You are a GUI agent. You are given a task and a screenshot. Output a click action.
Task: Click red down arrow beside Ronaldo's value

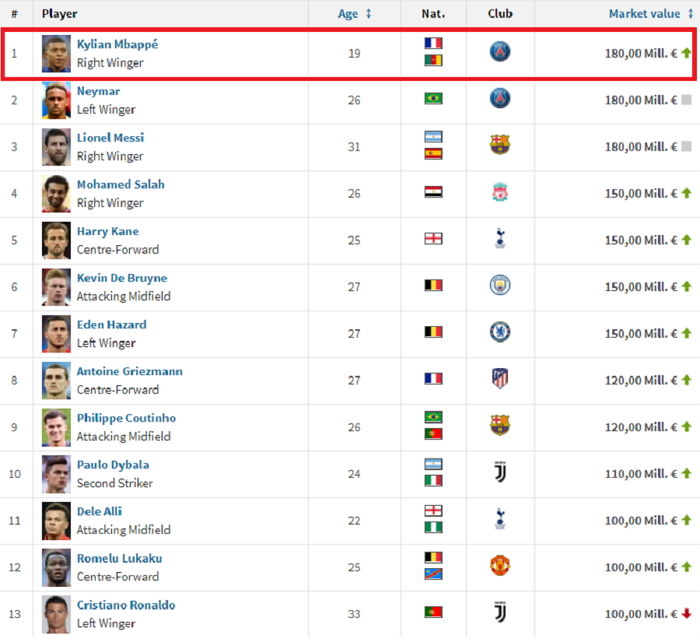pos(687,614)
